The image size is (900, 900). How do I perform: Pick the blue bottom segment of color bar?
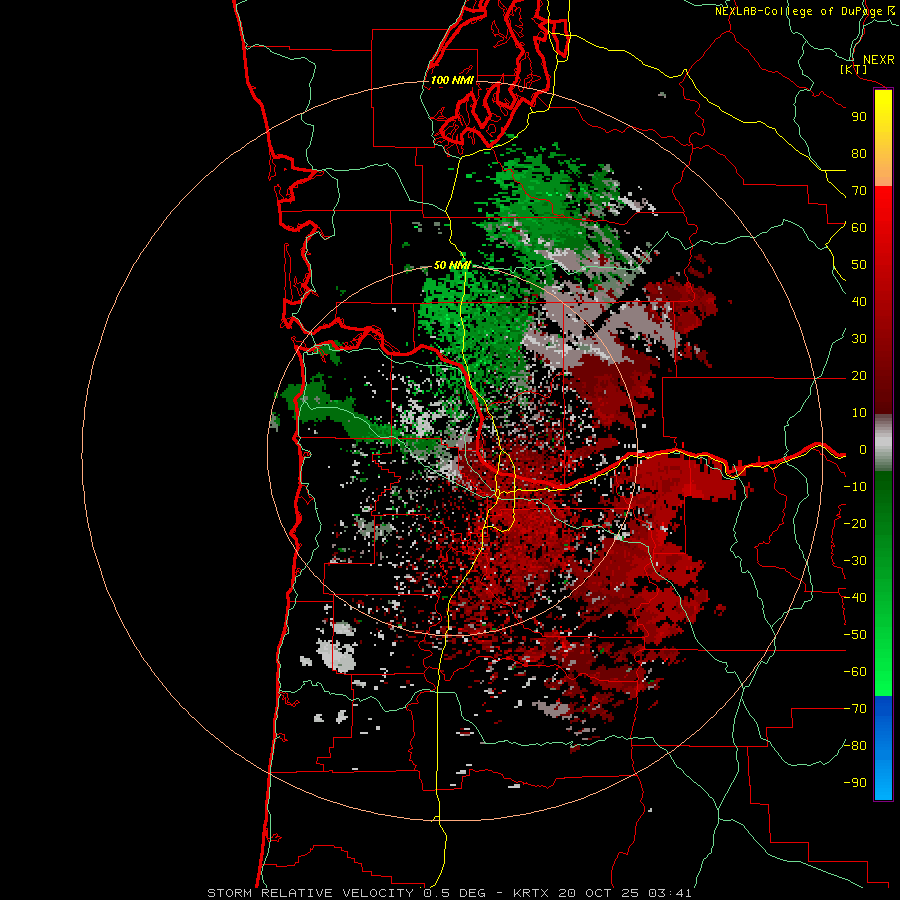point(883,748)
